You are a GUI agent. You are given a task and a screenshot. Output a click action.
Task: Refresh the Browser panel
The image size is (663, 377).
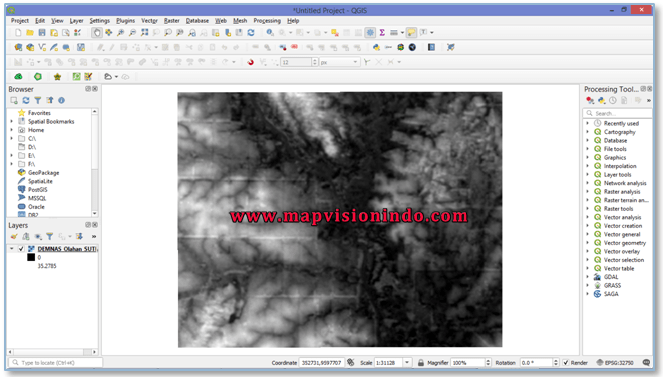(26, 100)
